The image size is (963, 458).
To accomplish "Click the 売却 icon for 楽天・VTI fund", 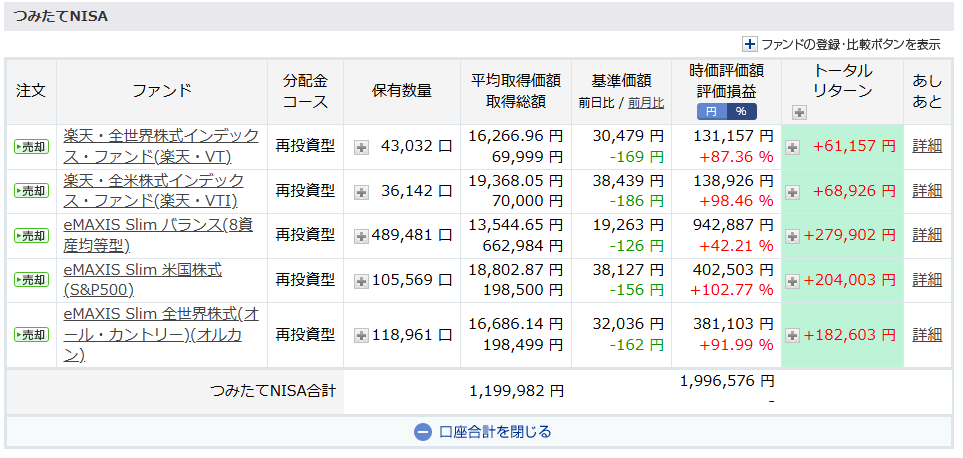I will [x=31, y=191].
